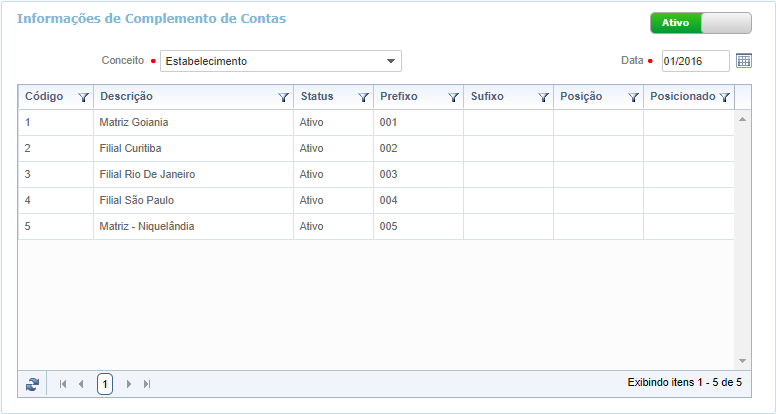Go to the last page of results
This screenshot has width=776, height=414.
click(147, 384)
